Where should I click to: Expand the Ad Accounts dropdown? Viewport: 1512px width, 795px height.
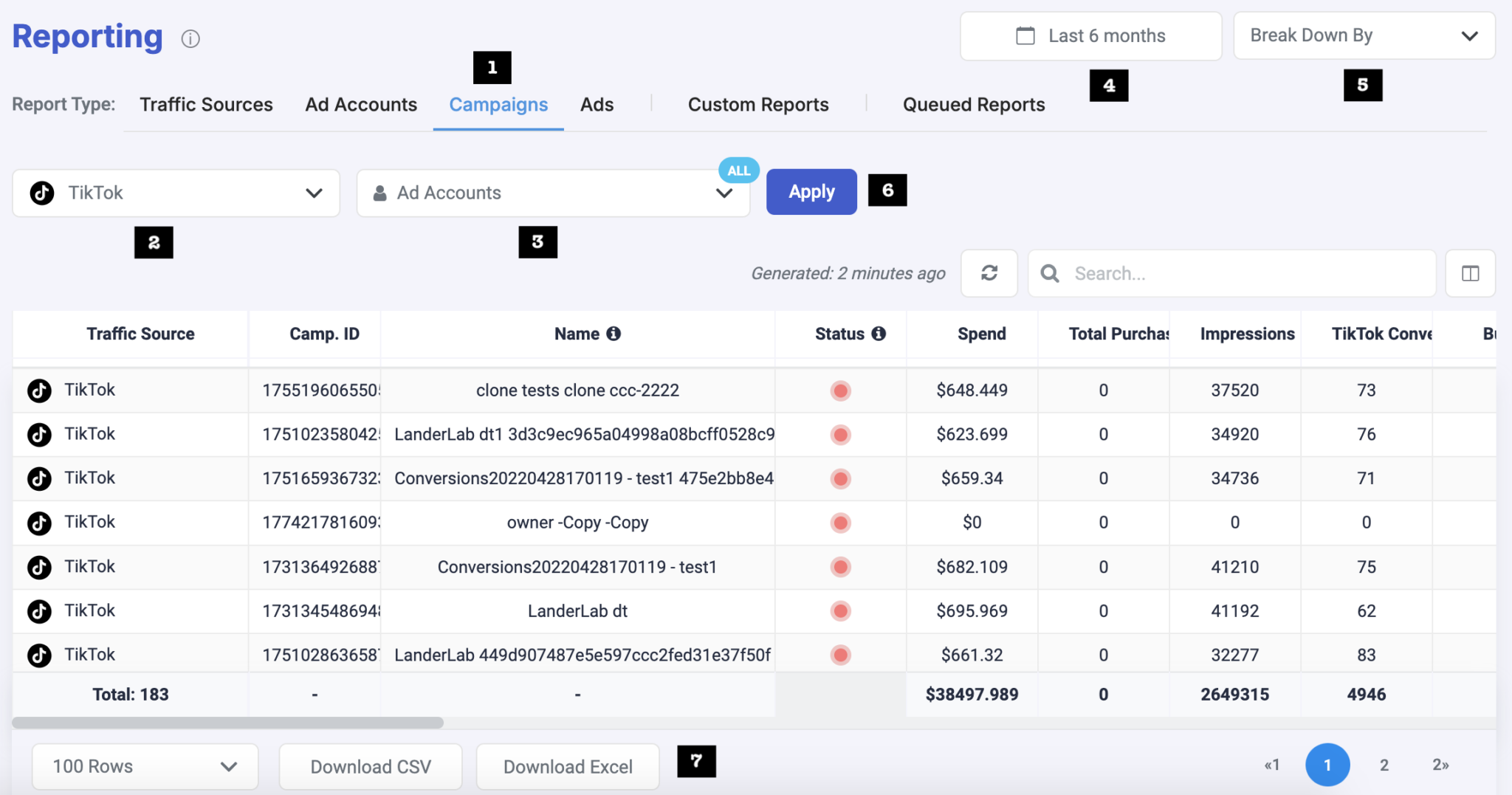[722, 193]
